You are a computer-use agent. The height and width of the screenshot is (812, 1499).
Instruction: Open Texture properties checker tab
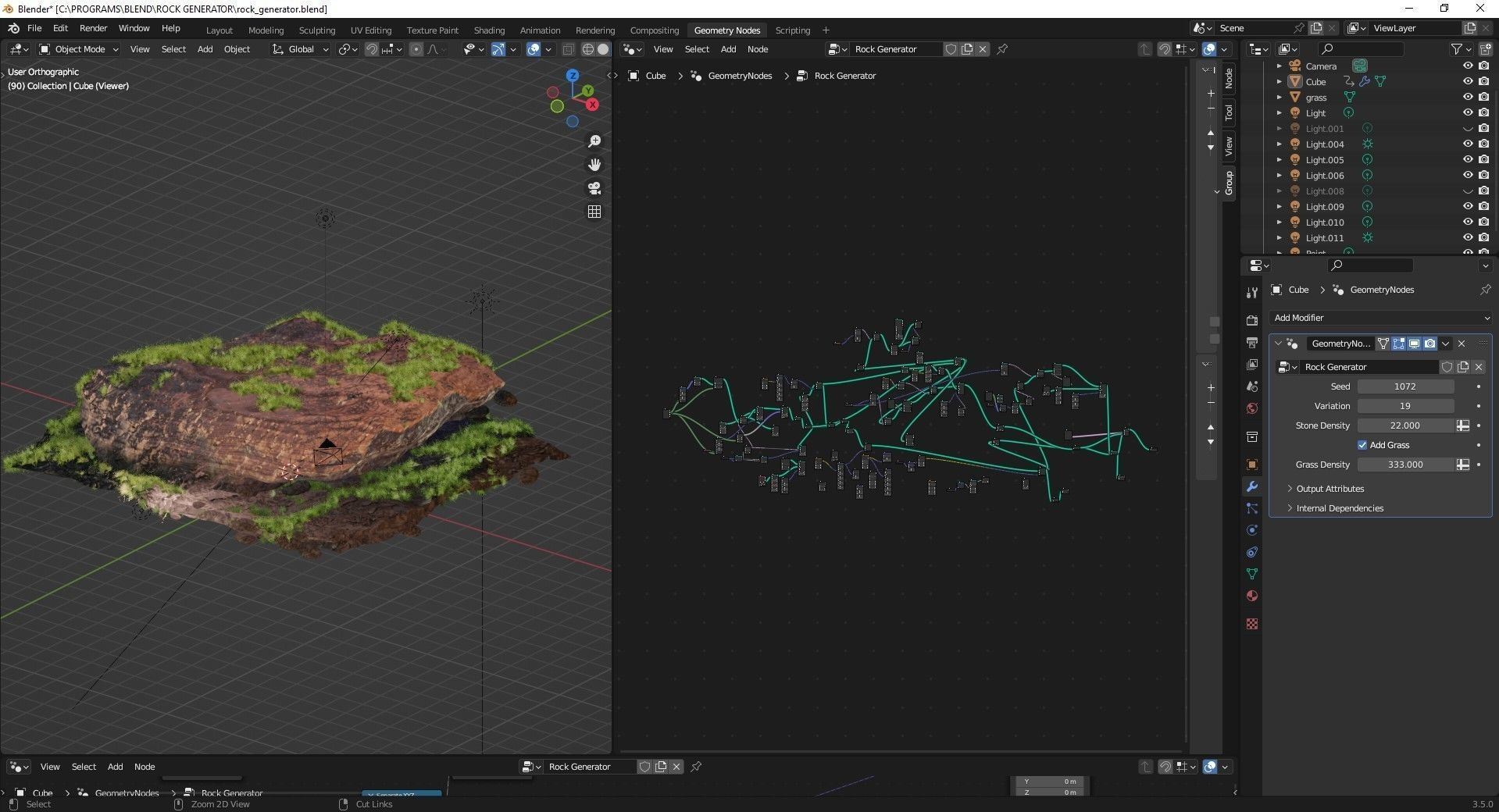[1252, 624]
